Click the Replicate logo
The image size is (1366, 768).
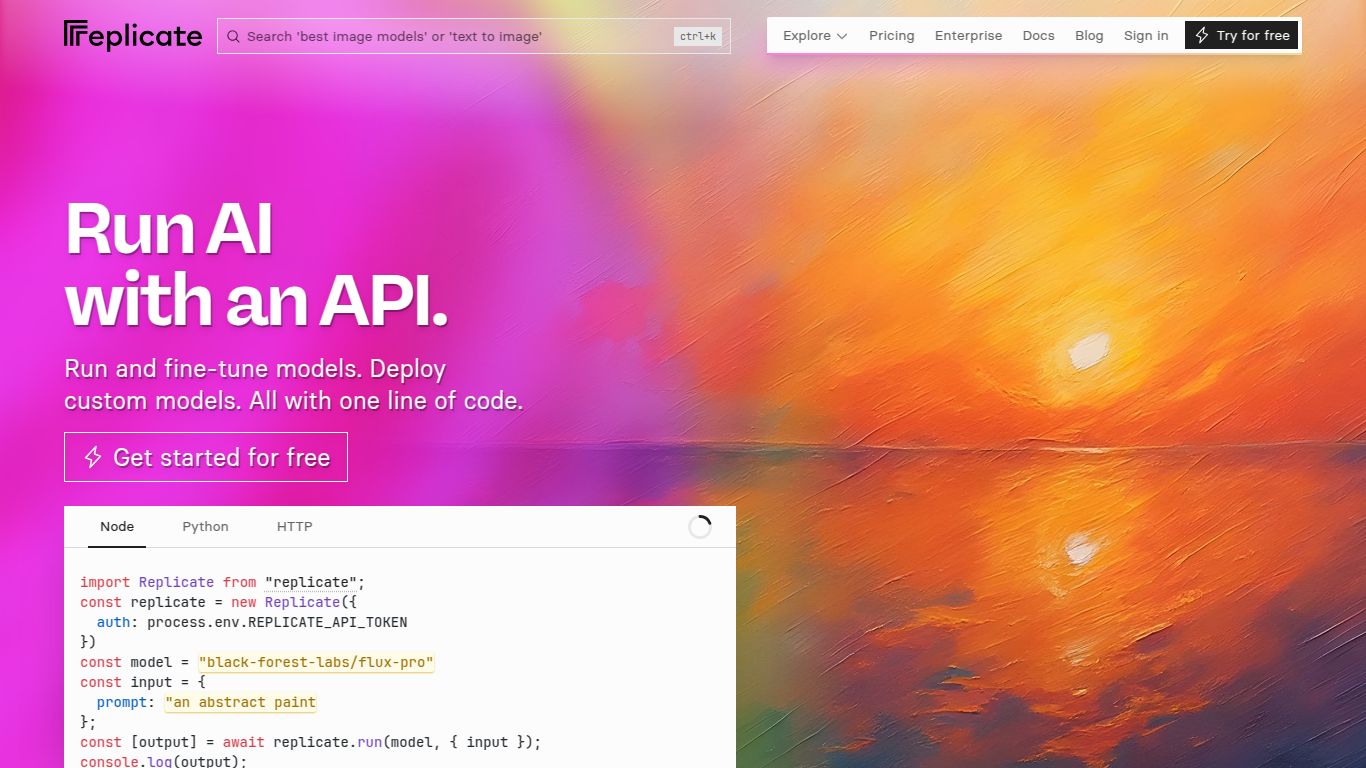point(133,36)
